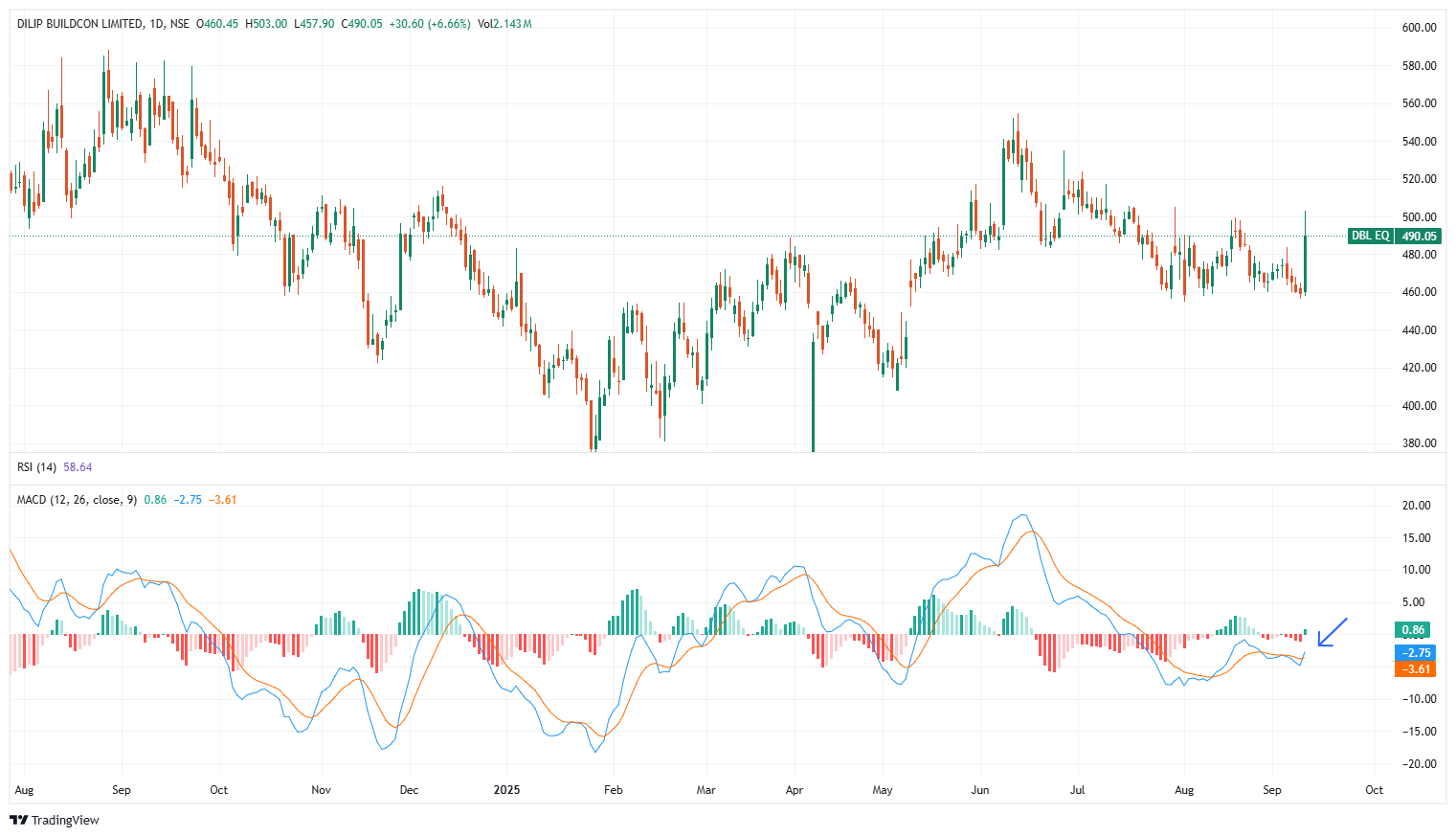The height and width of the screenshot is (837, 1456).
Task: Click the 560.00 price scale label
Action: click(x=1420, y=103)
